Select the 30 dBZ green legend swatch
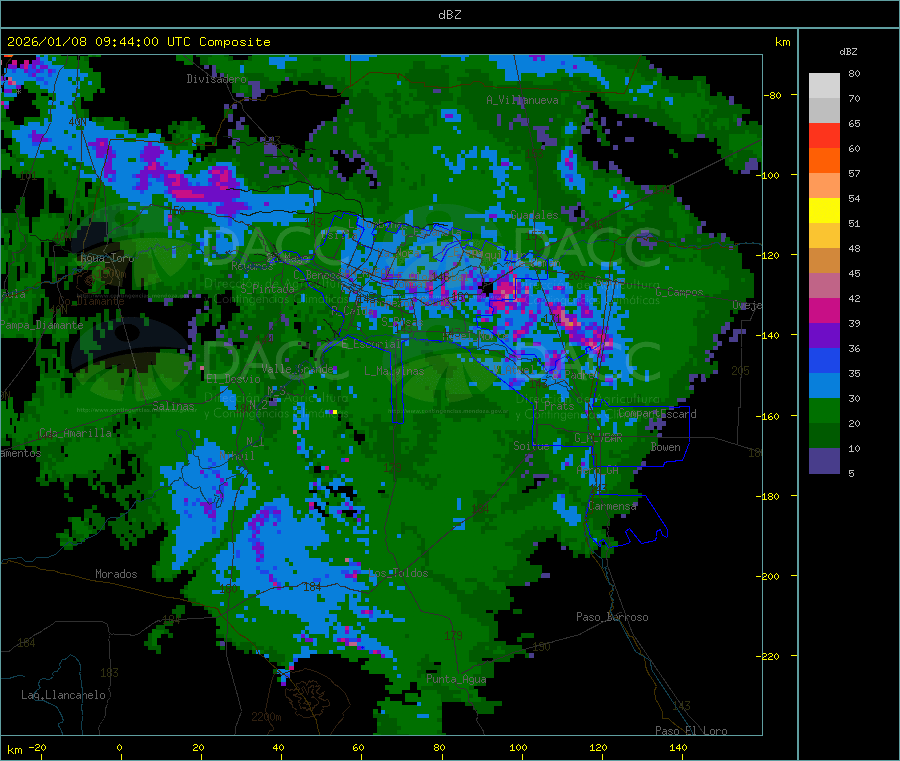The image size is (900, 761). point(824,410)
